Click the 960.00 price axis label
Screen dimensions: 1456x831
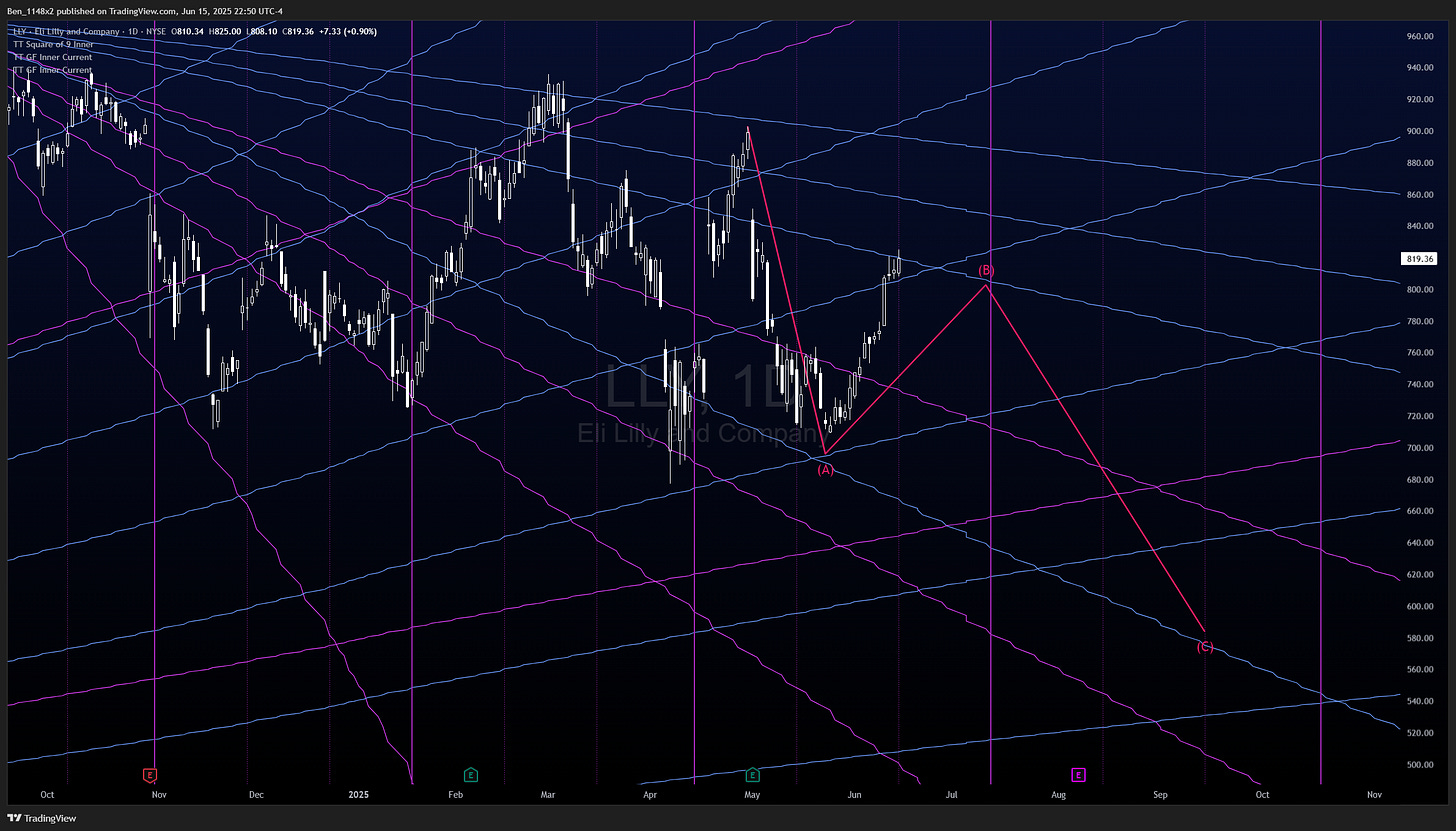1418,36
